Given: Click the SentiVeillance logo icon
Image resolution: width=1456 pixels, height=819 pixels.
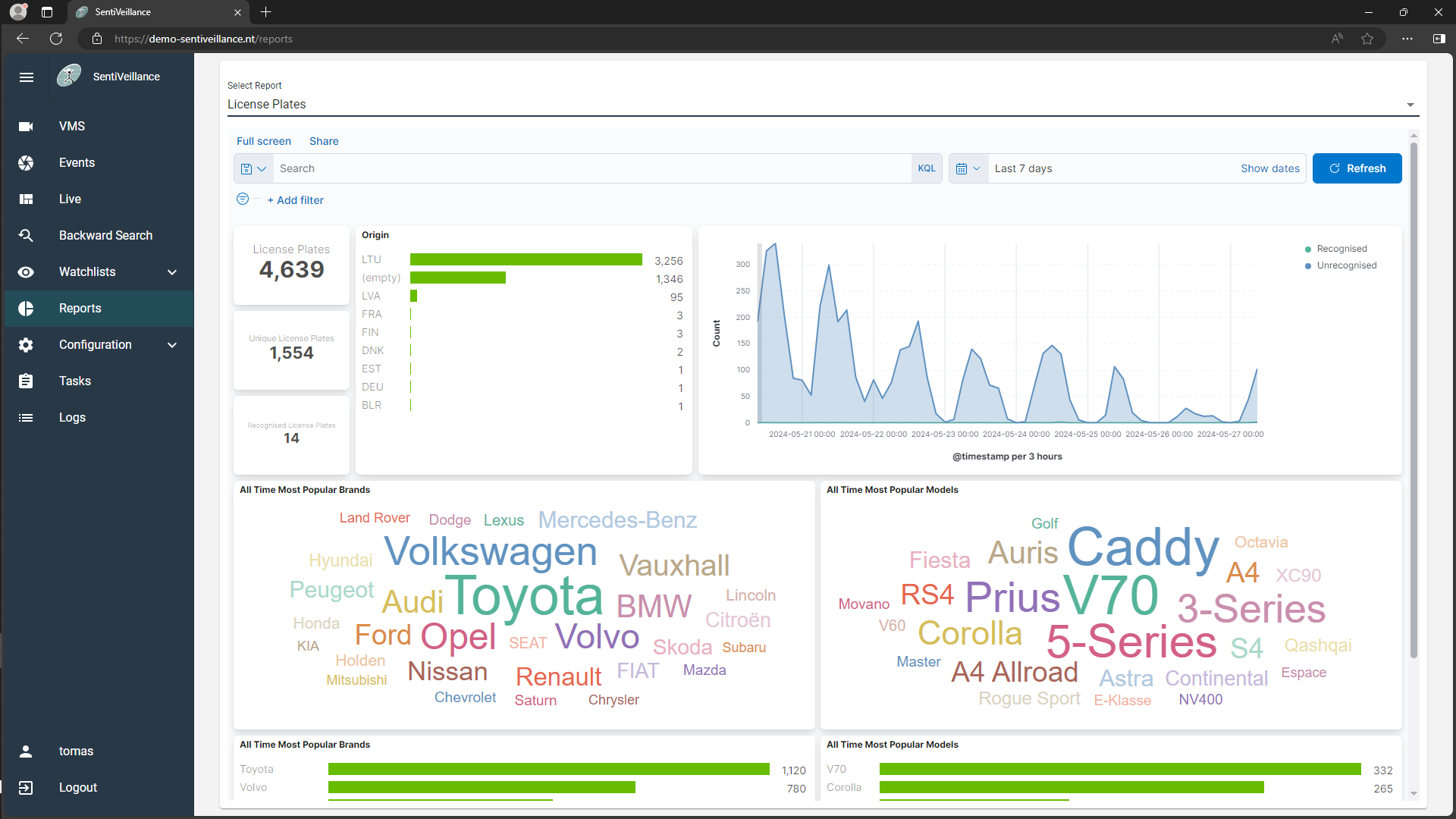Looking at the screenshot, I should [69, 76].
